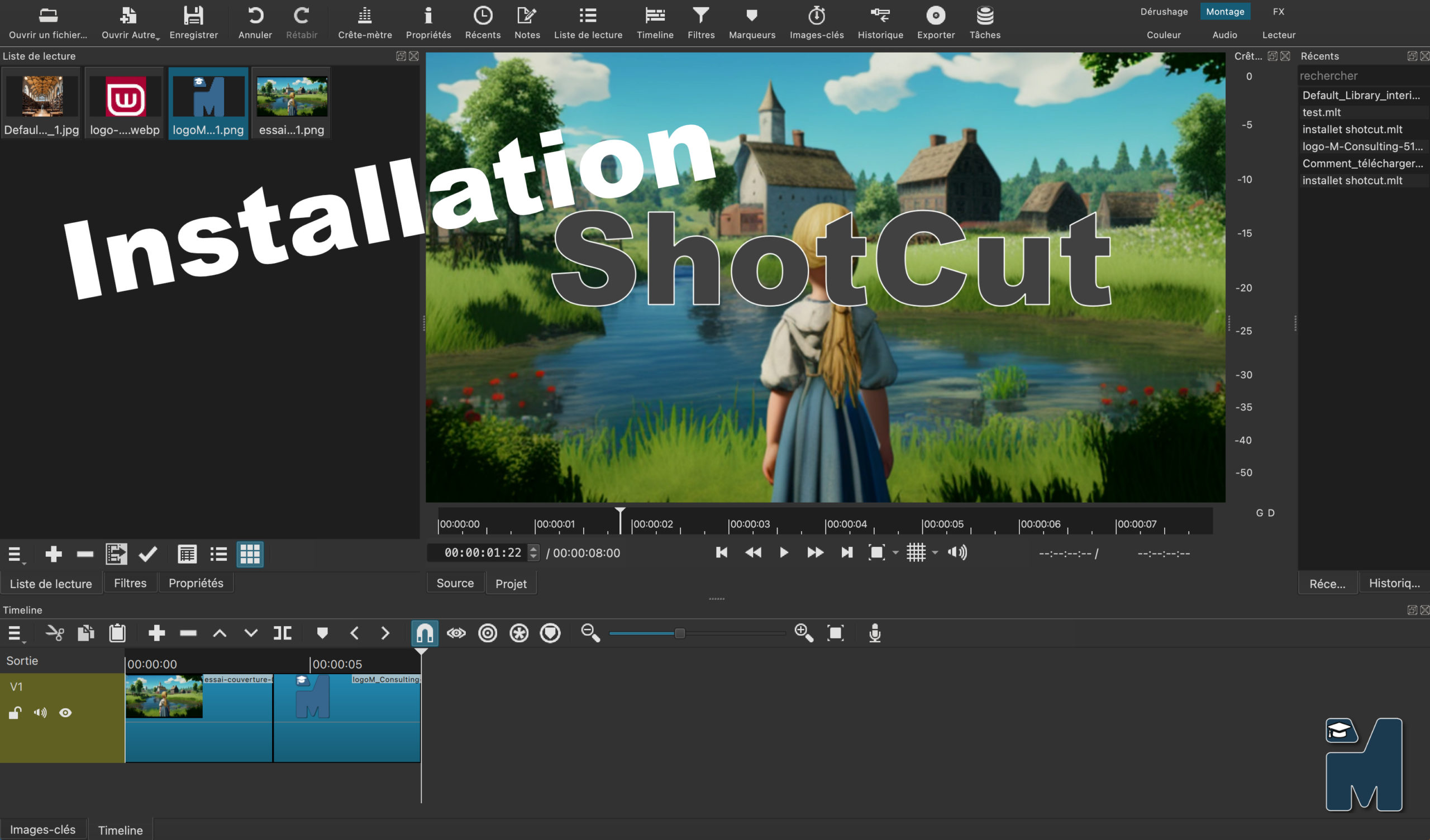The image size is (1430, 840).
Task: Zoom in timeline with plus magnifier
Action: (804, 633)
